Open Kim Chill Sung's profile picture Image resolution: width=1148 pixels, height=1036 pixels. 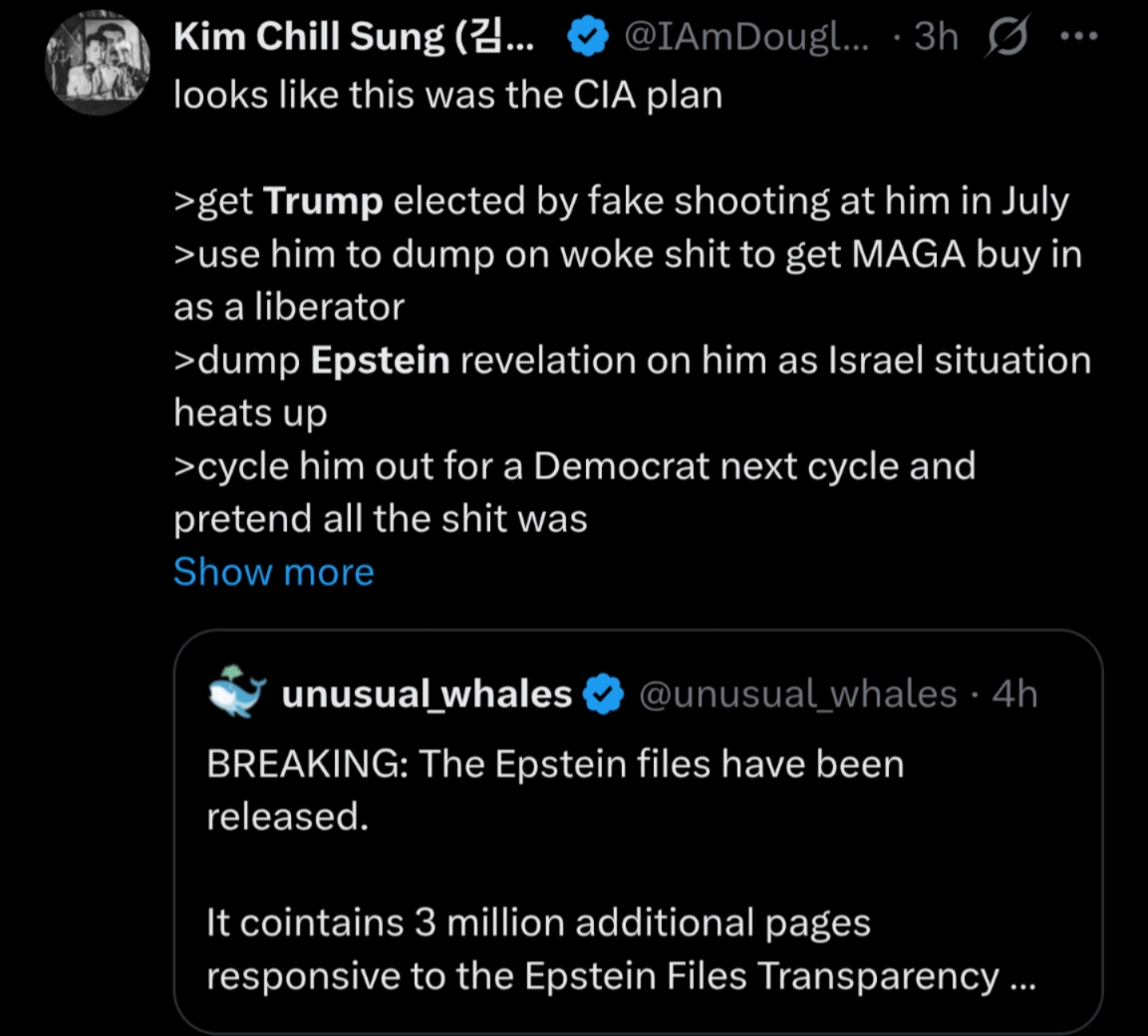point(97,63)
